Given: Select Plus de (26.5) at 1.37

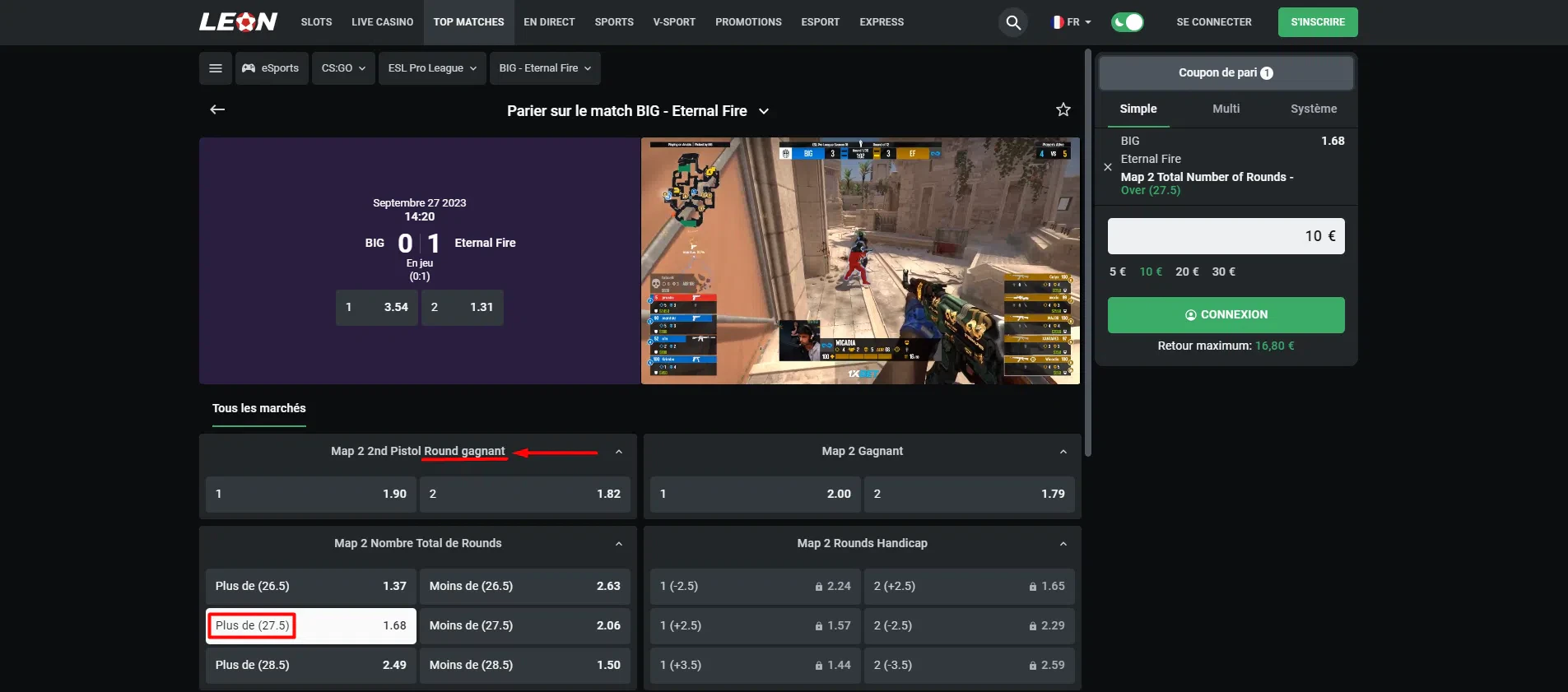Looking at the screenshot, I should click(311, 586).
